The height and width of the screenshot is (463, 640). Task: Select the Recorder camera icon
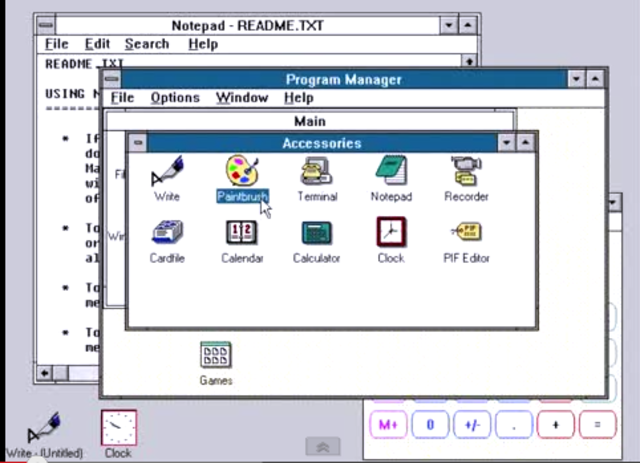pyautogui.click(x=466, y=171)
